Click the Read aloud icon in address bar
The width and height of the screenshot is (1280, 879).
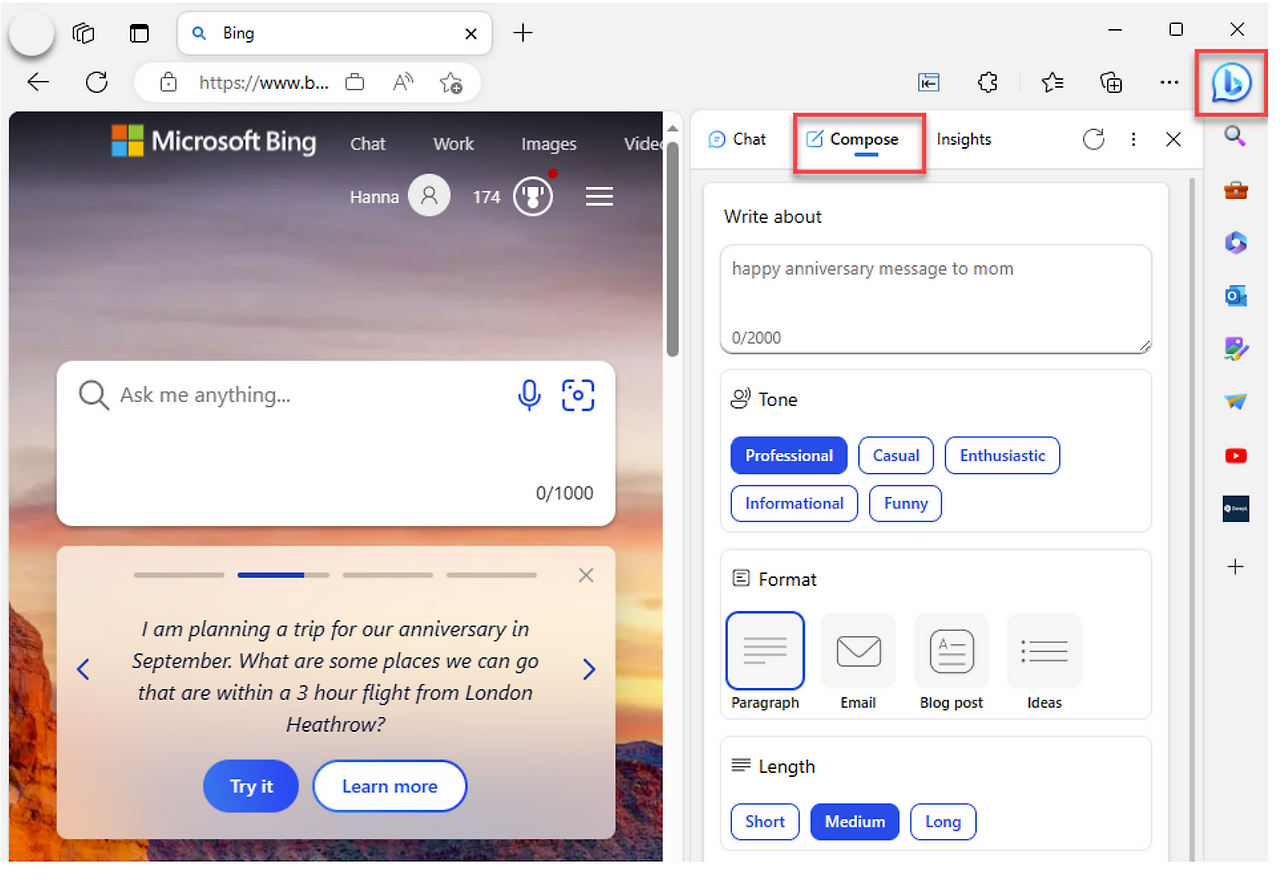click(x=403, y=83)
